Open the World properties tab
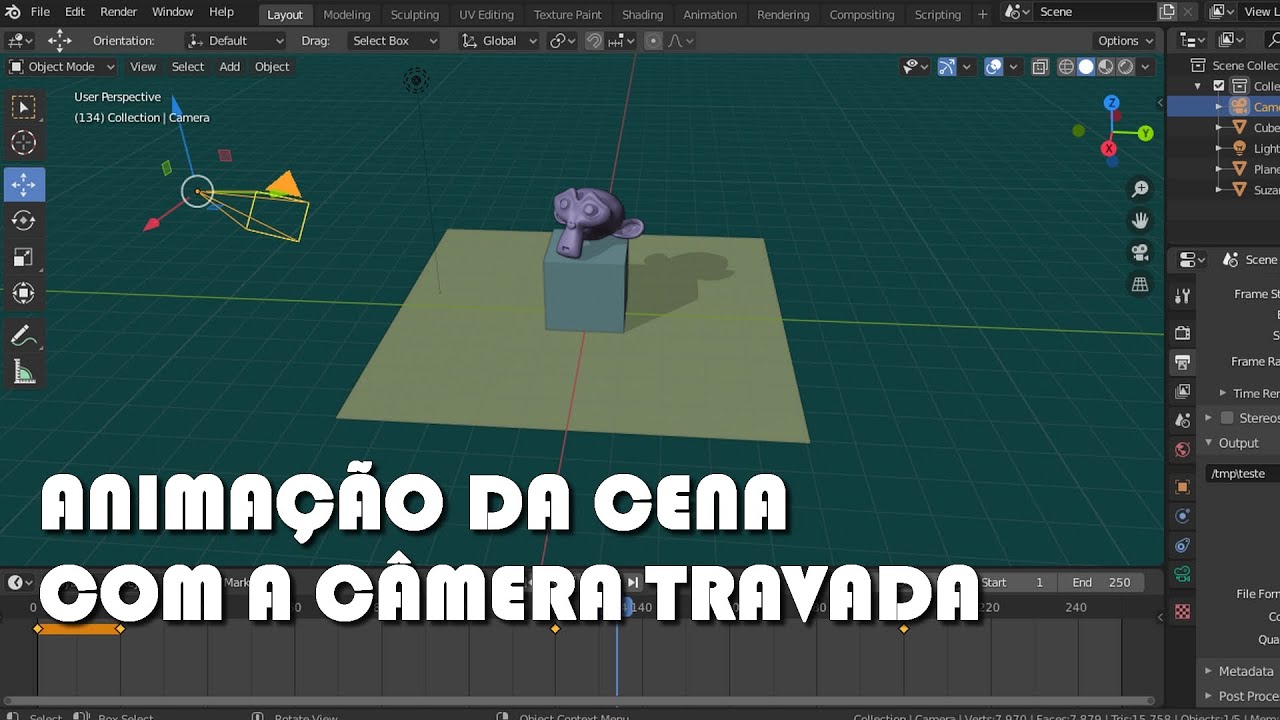Image resolution: width=1280 pixels, height=720 pixels. tap(1183, 449)
